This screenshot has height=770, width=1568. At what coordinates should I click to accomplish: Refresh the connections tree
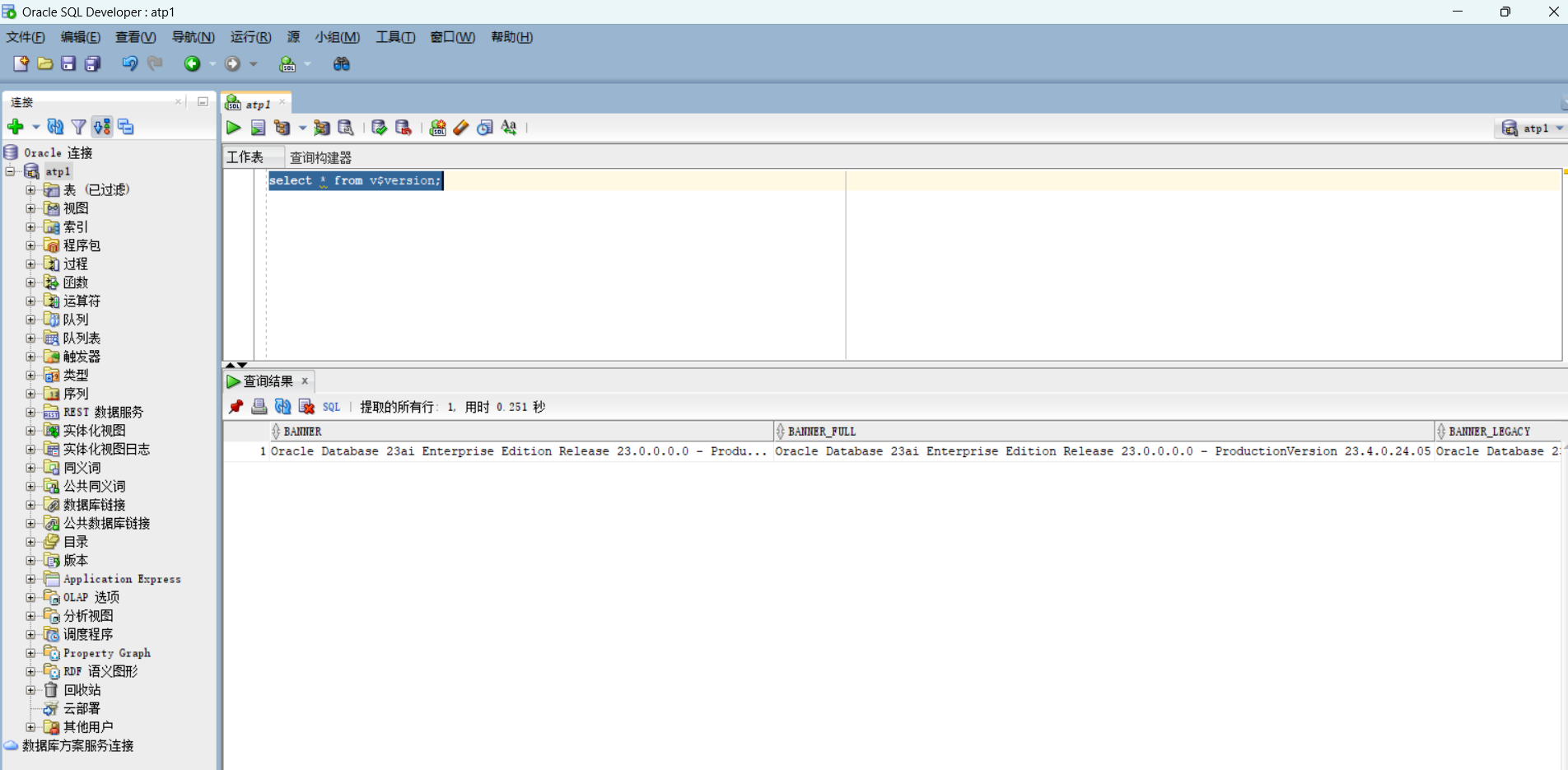55,127
